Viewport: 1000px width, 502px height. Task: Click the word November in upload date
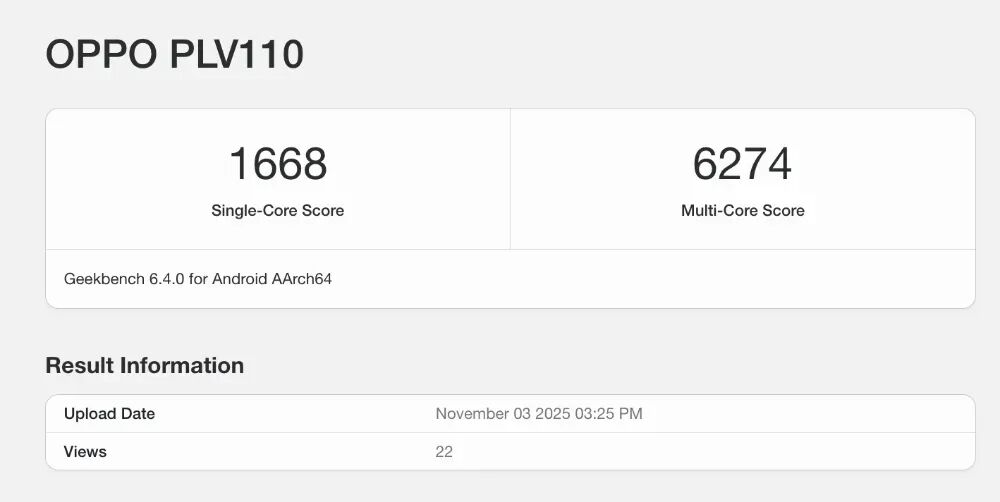pyautogui.click(x=473, y=414)
